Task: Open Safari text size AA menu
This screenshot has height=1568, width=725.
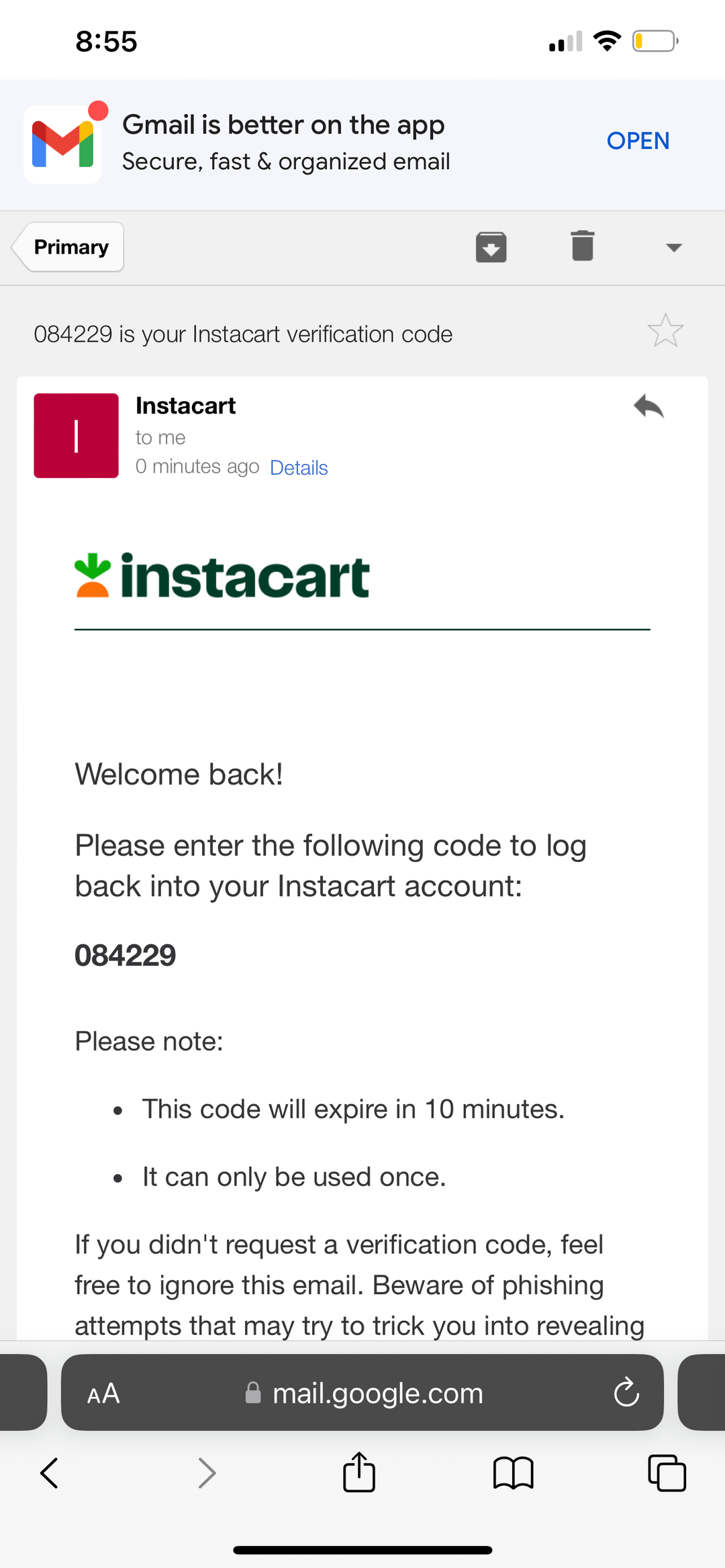Action: coord(103,1394)
